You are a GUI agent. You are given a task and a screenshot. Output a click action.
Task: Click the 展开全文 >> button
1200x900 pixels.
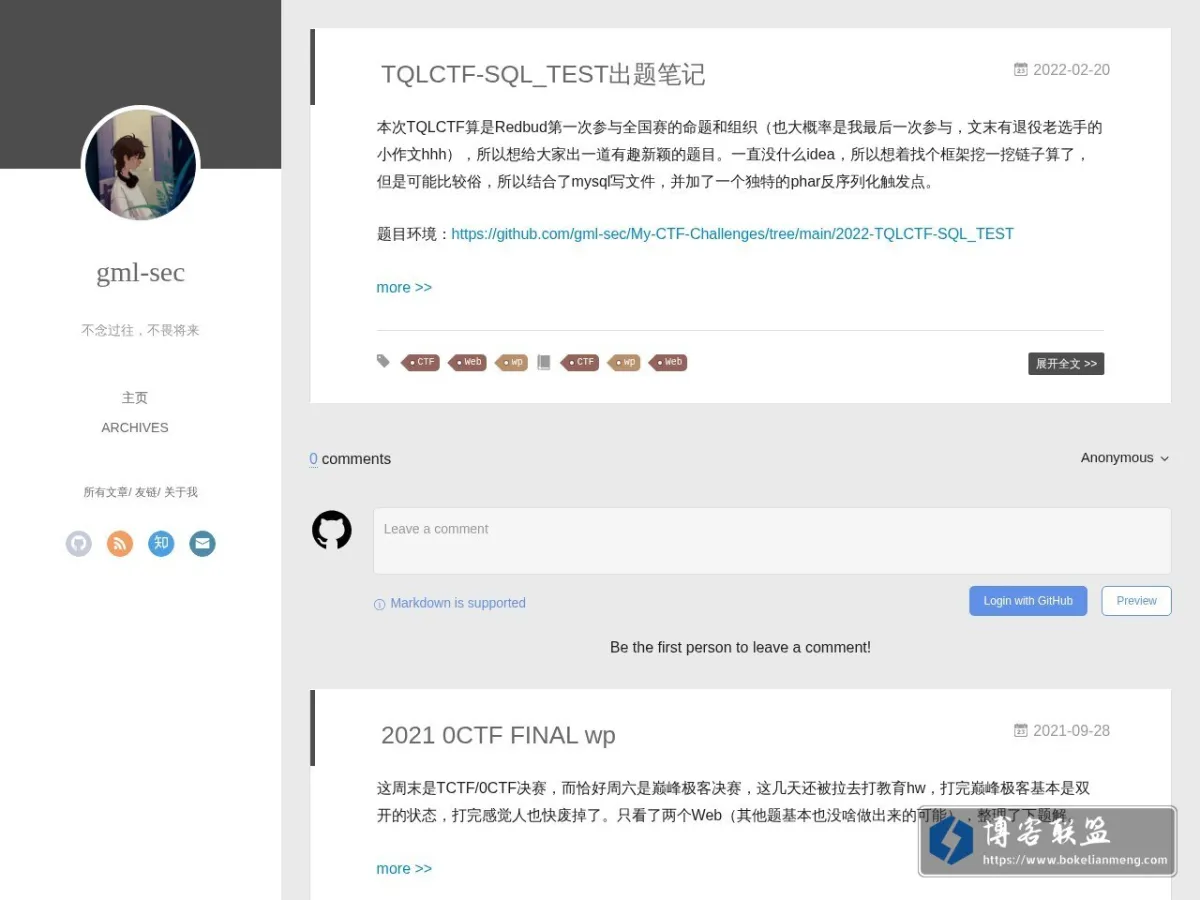click(1066, 364)
